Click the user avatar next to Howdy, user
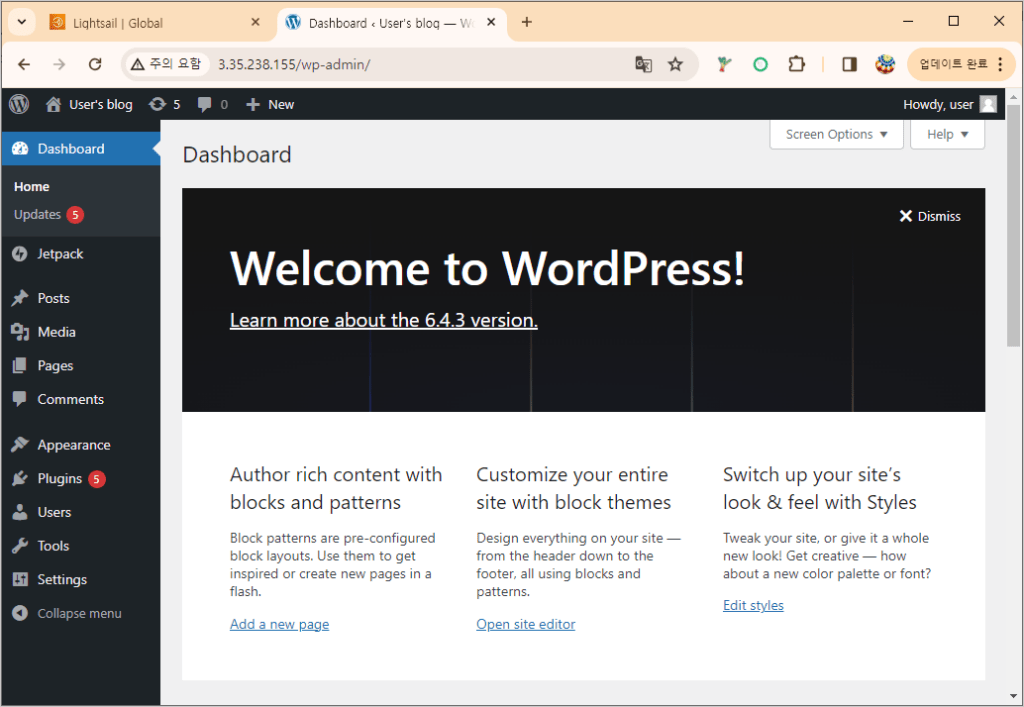 [x=988, y=104]
